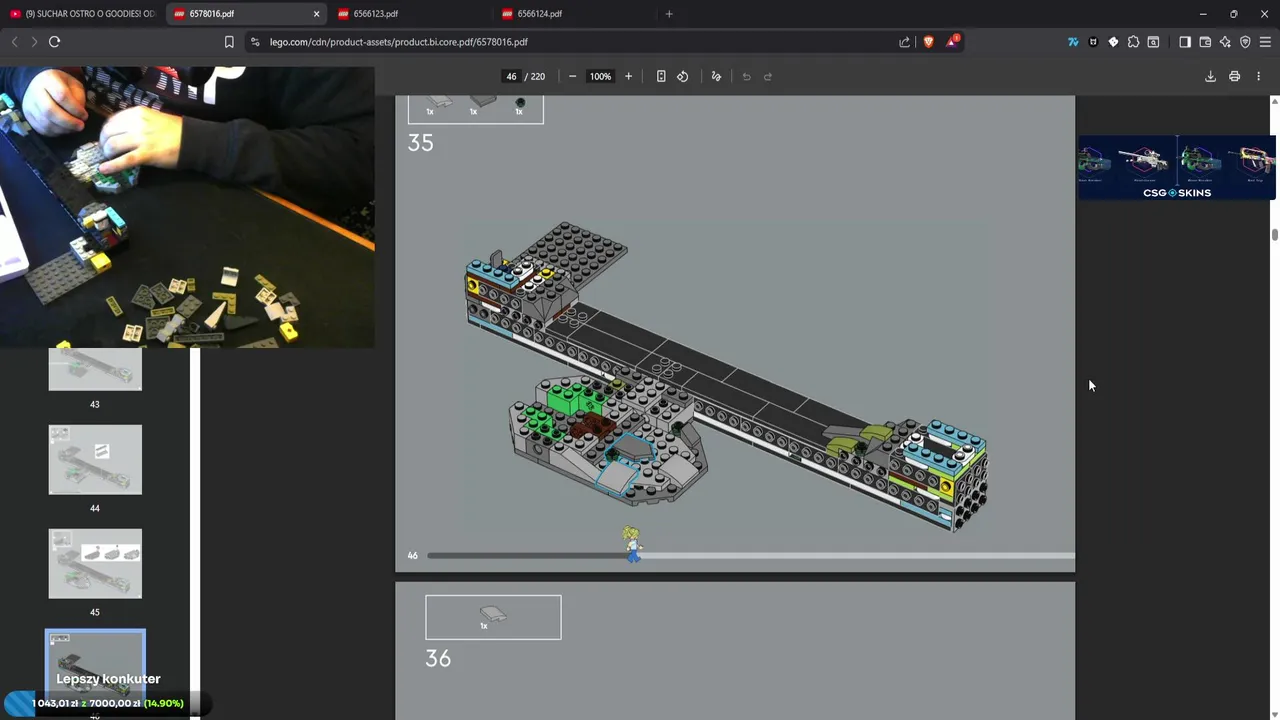Click the step 36 number in the instructions

[438, 658]
